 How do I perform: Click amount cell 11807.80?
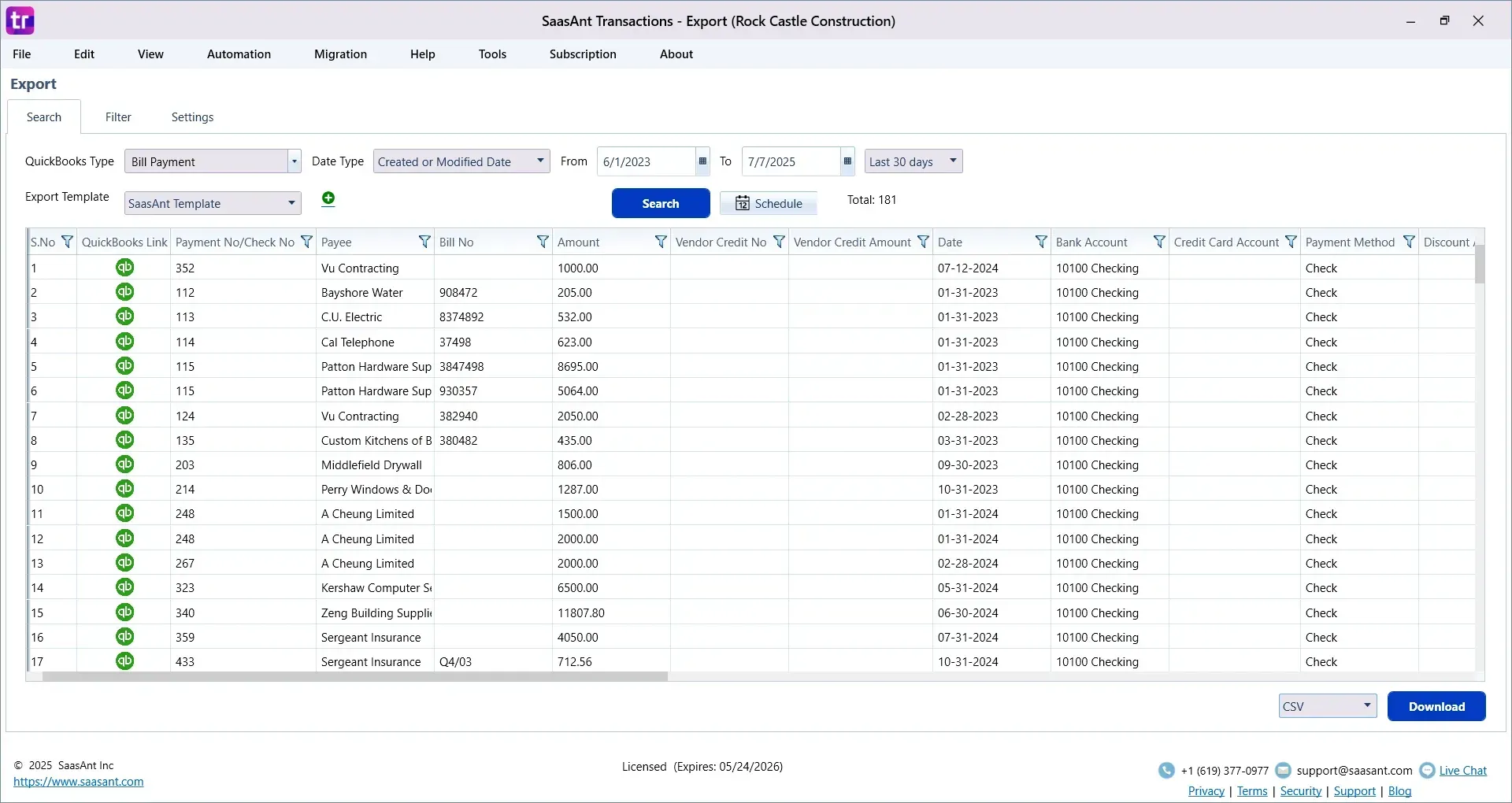(x=611, y=612)
